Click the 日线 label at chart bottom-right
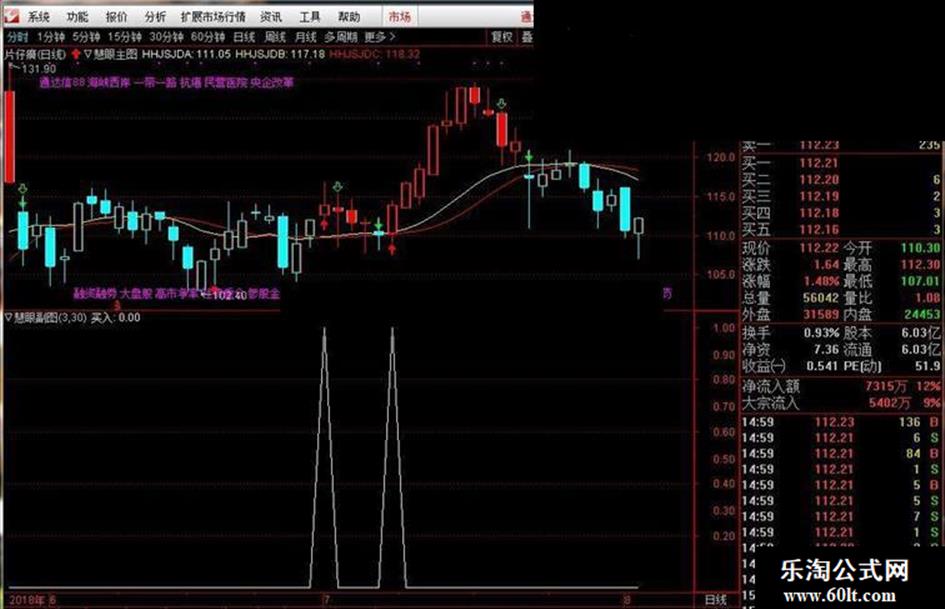Screen dimensions: 945x609 [x=715, y=600]
